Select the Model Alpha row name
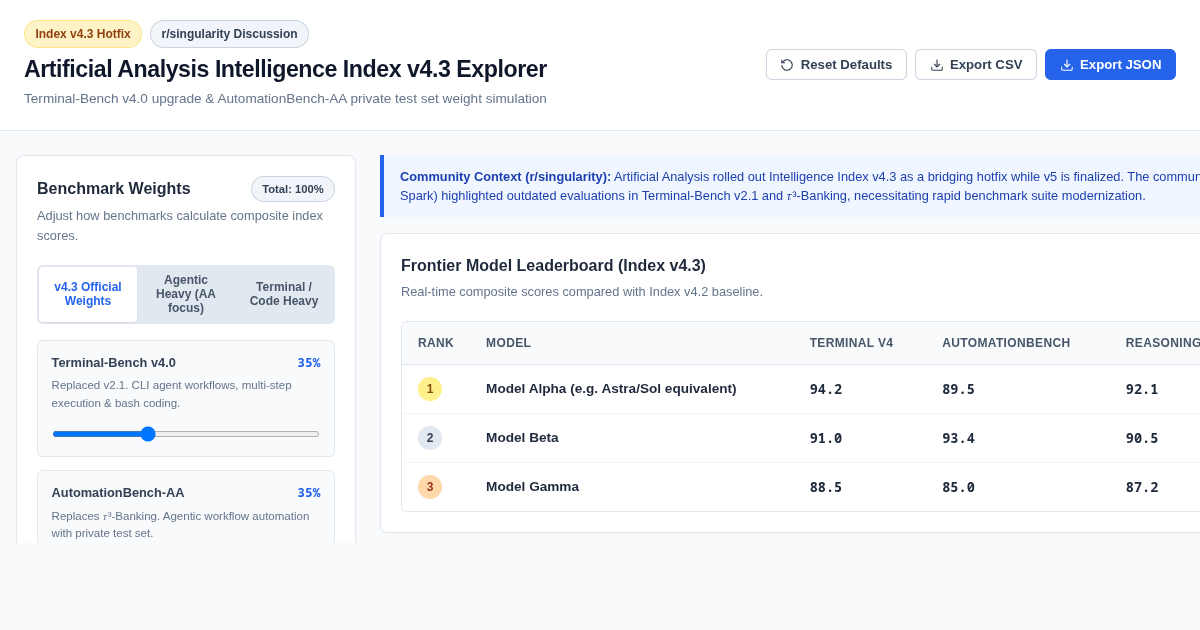This screenshot has width=1200, height=630. point(611,389)
